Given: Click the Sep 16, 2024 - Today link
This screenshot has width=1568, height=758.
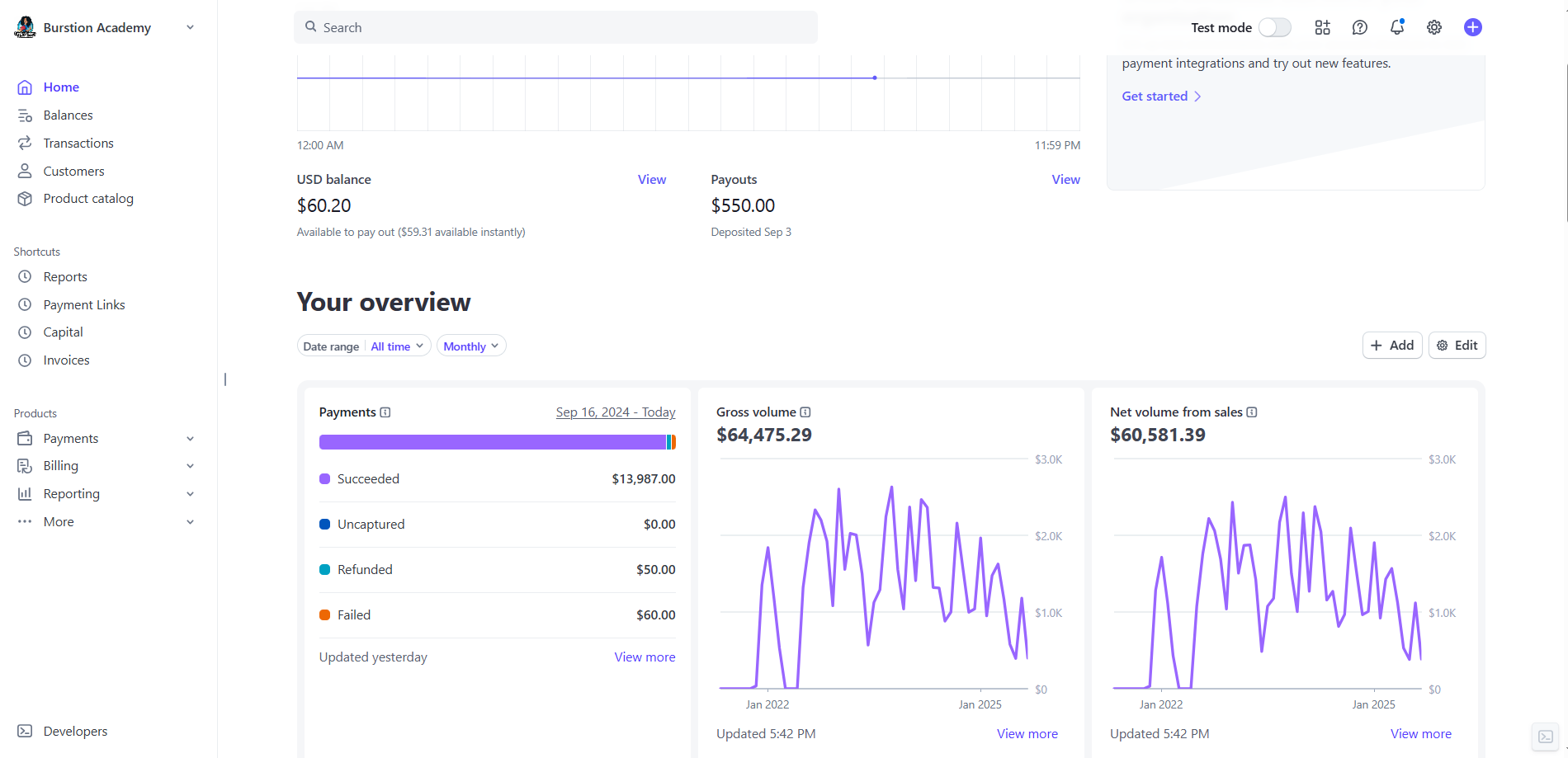Looking at the screenshot, I should [x=616, y=412].
